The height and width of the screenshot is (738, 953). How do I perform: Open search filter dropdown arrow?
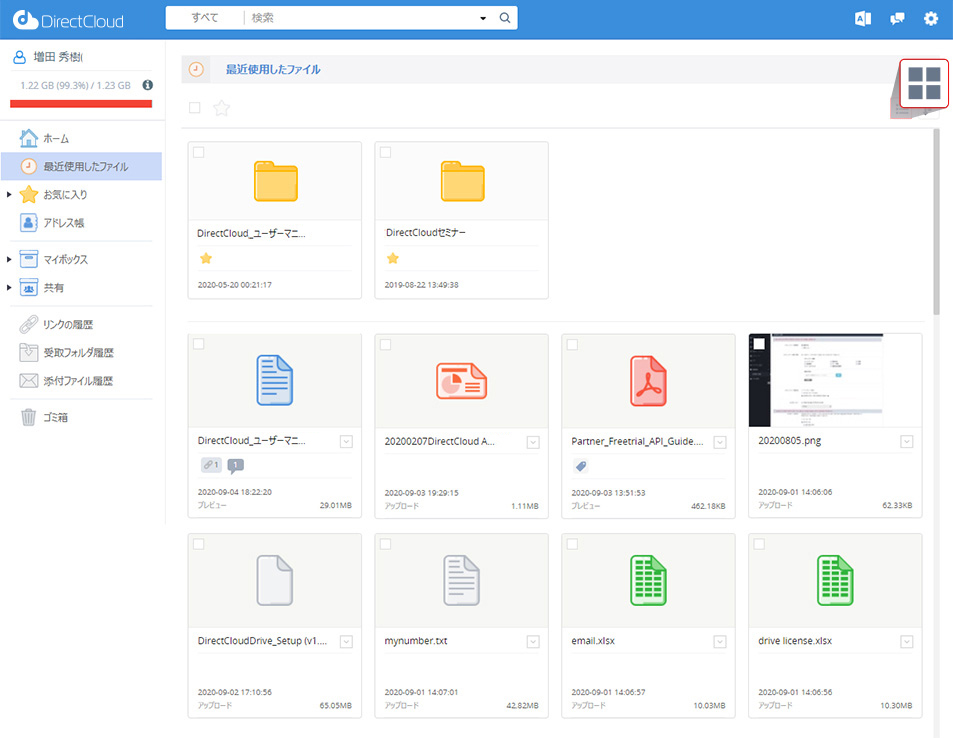[483, 18]
